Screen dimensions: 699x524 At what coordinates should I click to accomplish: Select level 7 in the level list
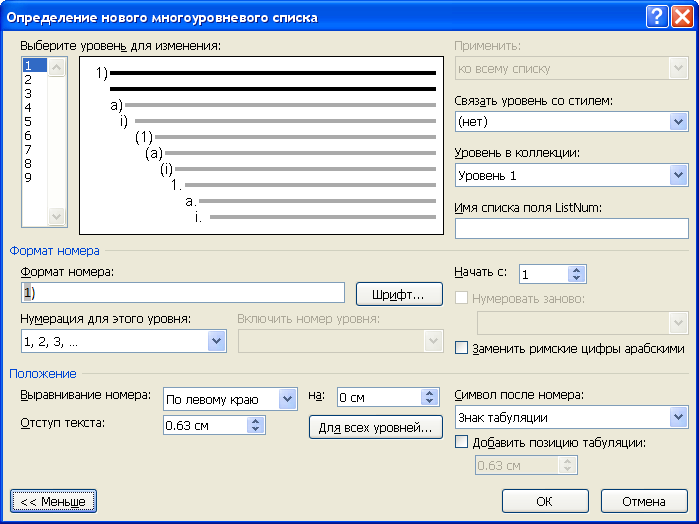35,149
